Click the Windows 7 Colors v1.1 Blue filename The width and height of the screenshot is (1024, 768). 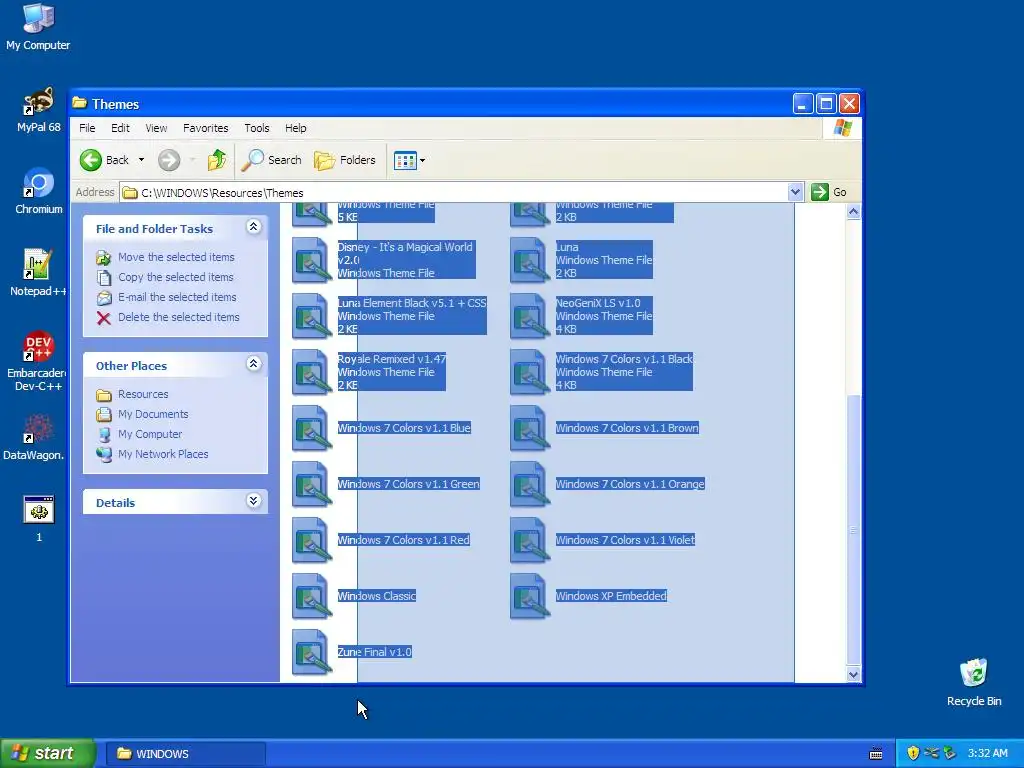pos(404,428)
